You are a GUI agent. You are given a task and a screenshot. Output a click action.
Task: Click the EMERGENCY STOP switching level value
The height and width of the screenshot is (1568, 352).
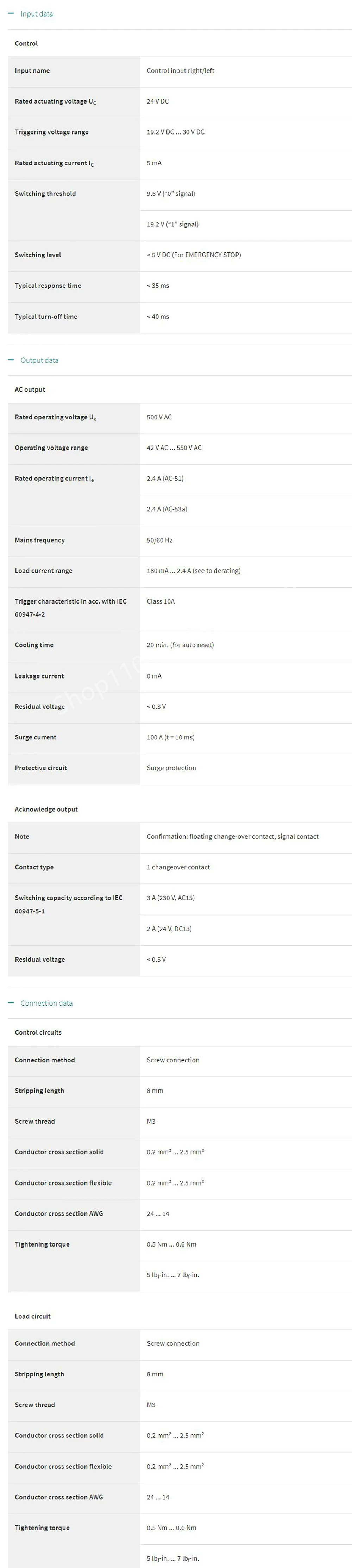click(194, 255)
